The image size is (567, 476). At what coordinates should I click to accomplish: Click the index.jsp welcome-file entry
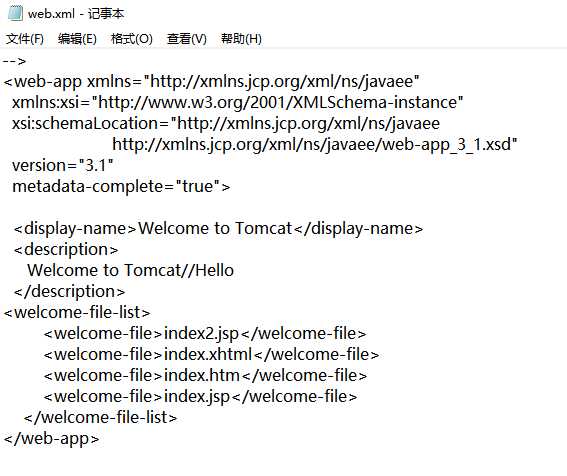point(200,396)
